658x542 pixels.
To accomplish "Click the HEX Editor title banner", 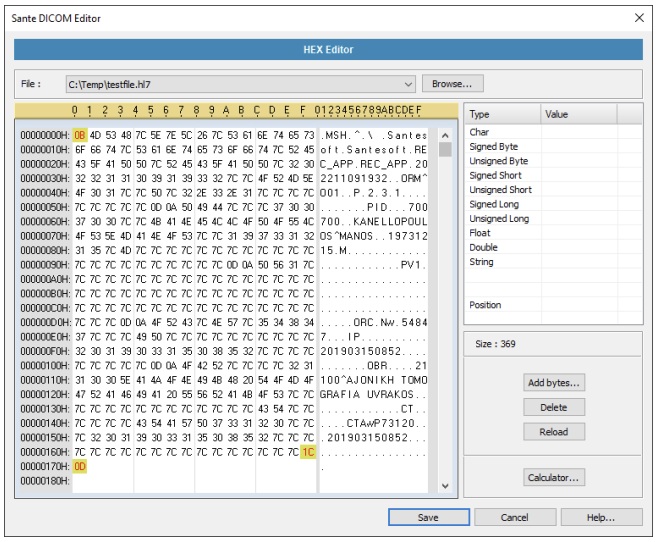I will pos(328,50).
